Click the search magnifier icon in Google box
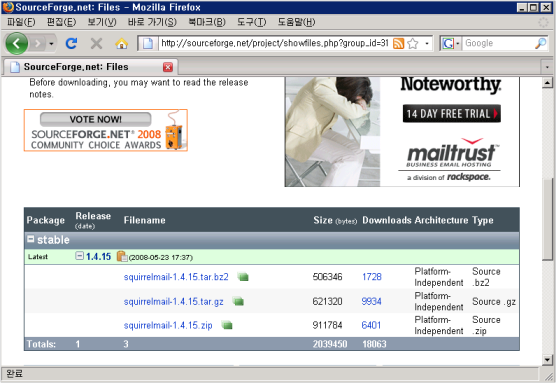This screenshot has height=383, width=556. pyautogui.click(x=540, y=44)
